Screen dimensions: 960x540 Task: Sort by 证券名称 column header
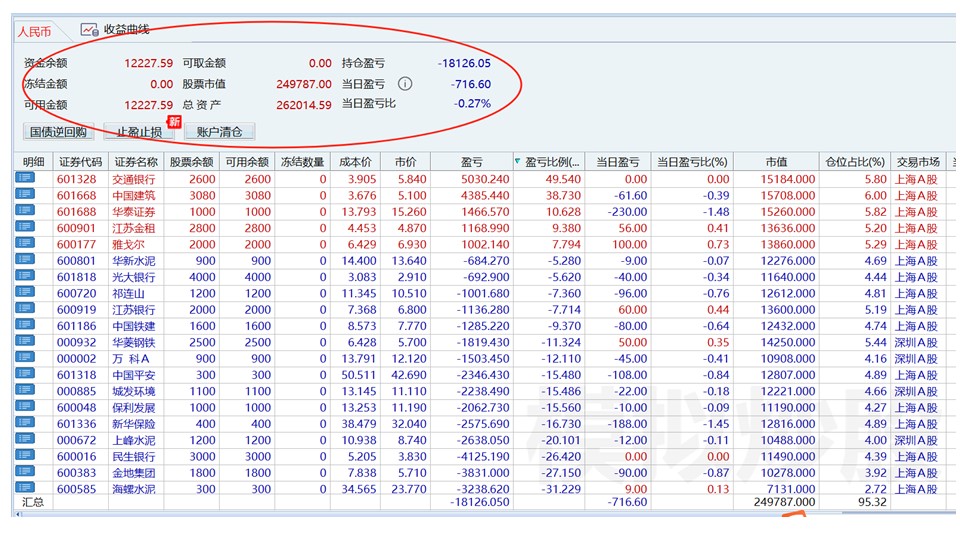(x=136, y=162)
